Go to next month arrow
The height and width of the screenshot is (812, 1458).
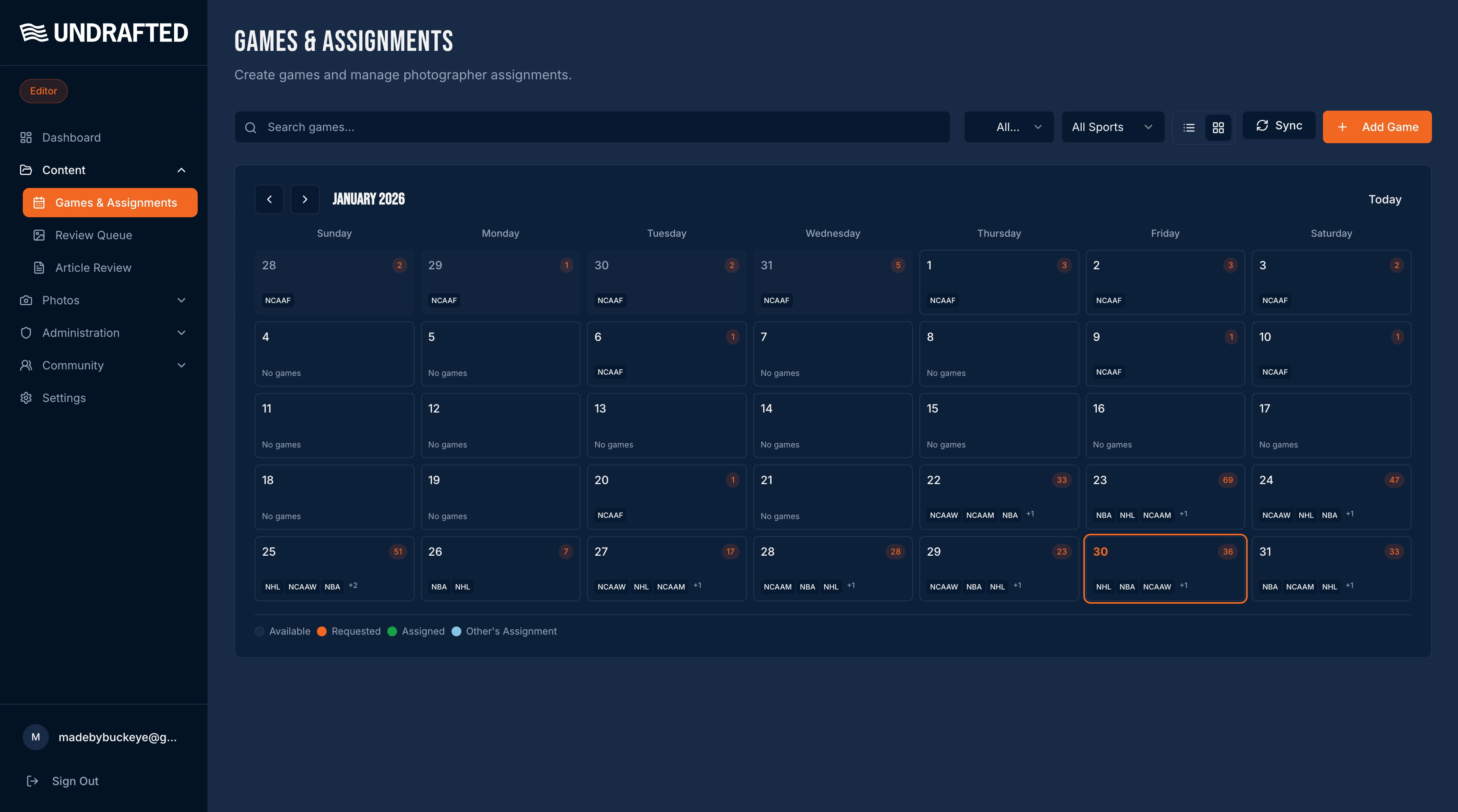pos(305,199)
